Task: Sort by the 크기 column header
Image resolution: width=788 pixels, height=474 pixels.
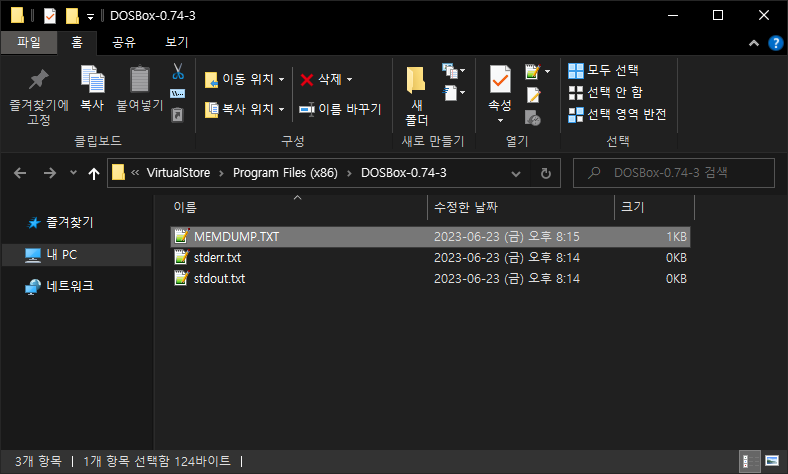Action: (x=632, y=207)
